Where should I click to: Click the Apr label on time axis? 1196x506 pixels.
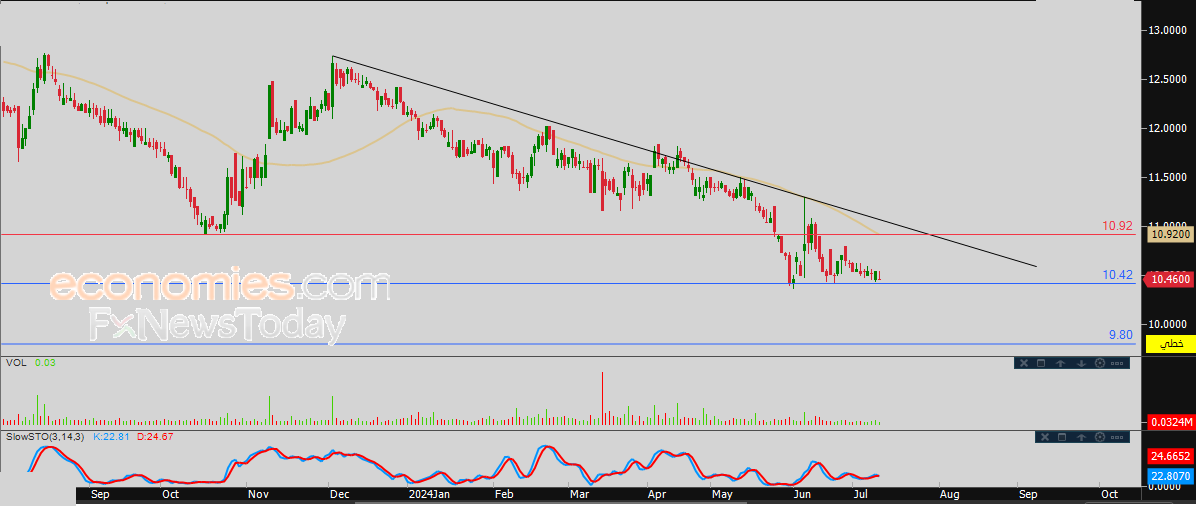(657, 495)
